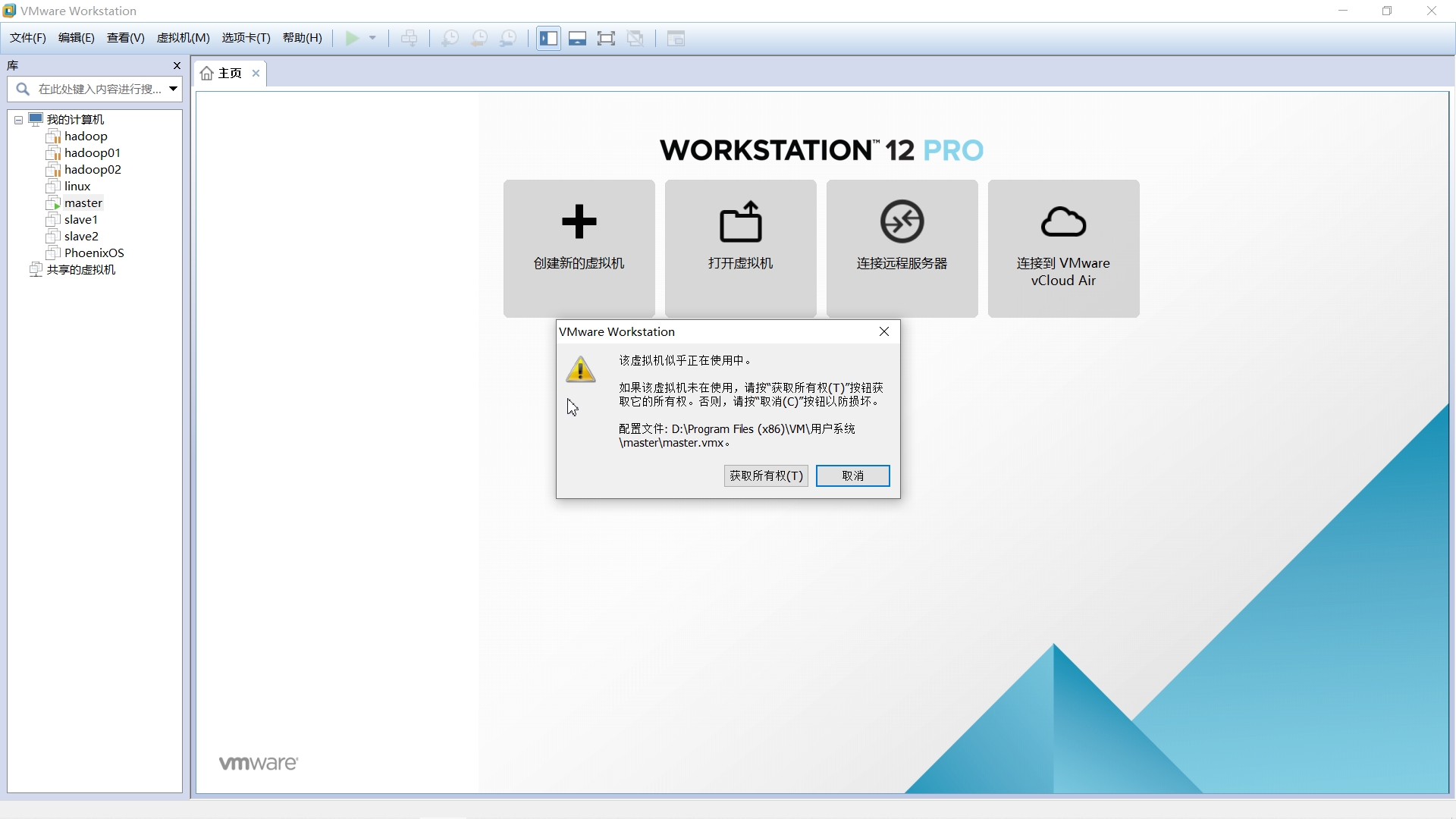Select the hadoop01 virtual machine
Viewport: 1456px width, 819px height.
[x=93, y=153]
